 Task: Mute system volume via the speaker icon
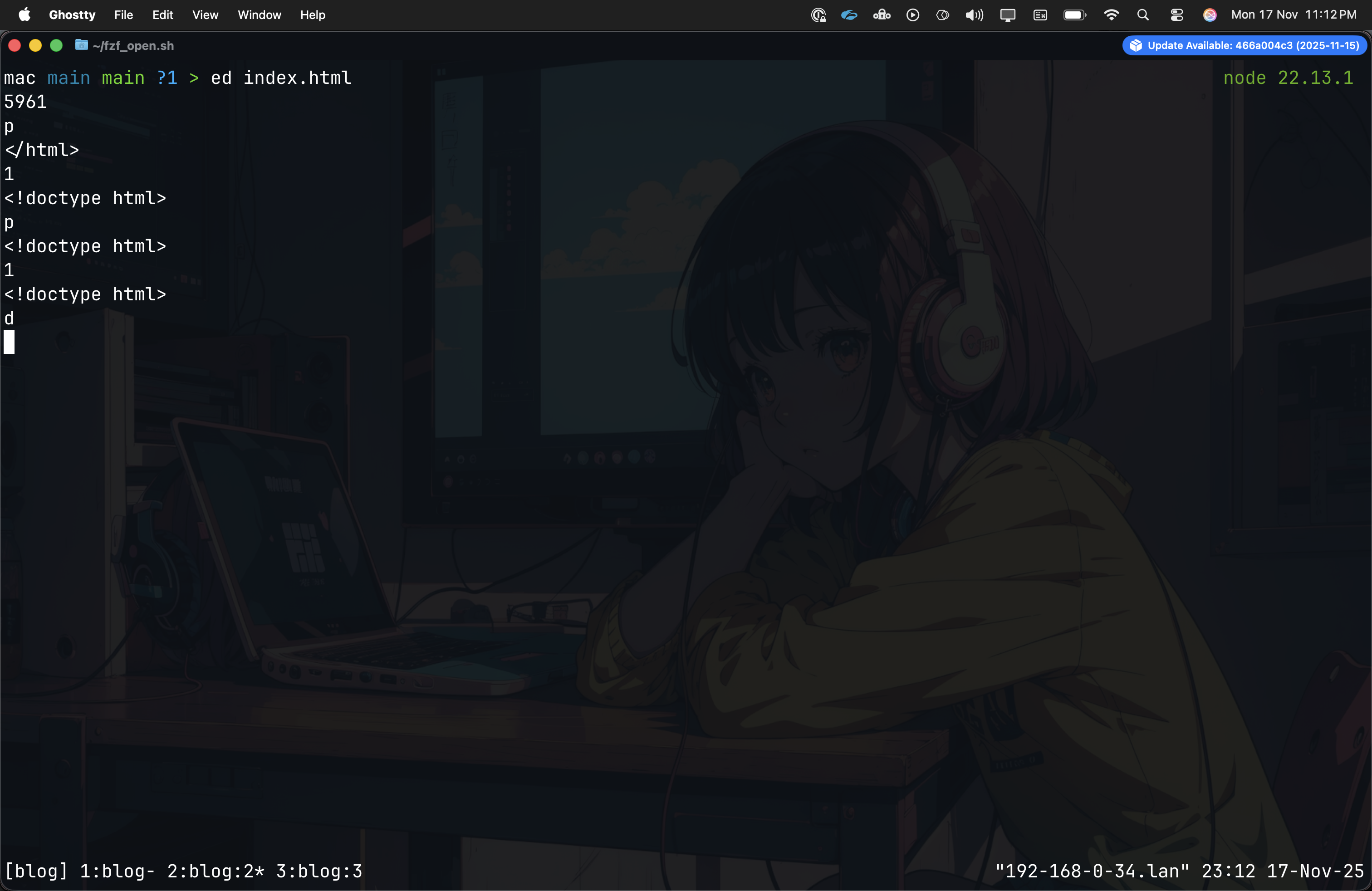click(973, 15)
